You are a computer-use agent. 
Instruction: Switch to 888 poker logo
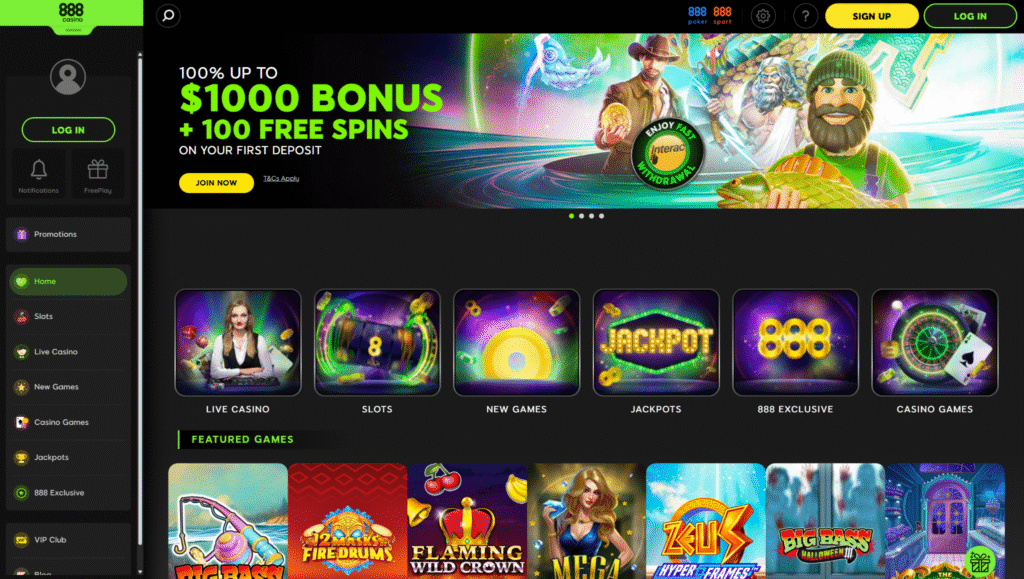click(x=697, y=16)
